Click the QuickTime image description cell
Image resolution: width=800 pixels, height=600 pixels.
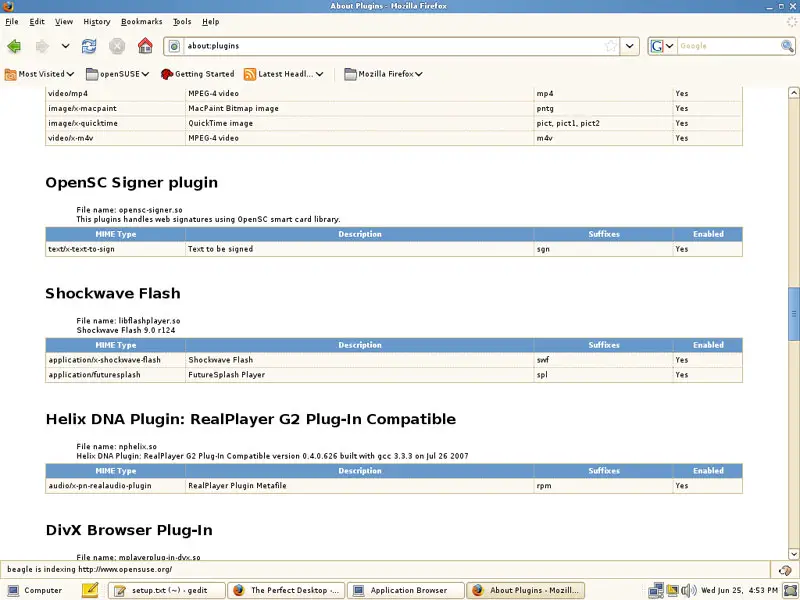[x=360, y=123]
